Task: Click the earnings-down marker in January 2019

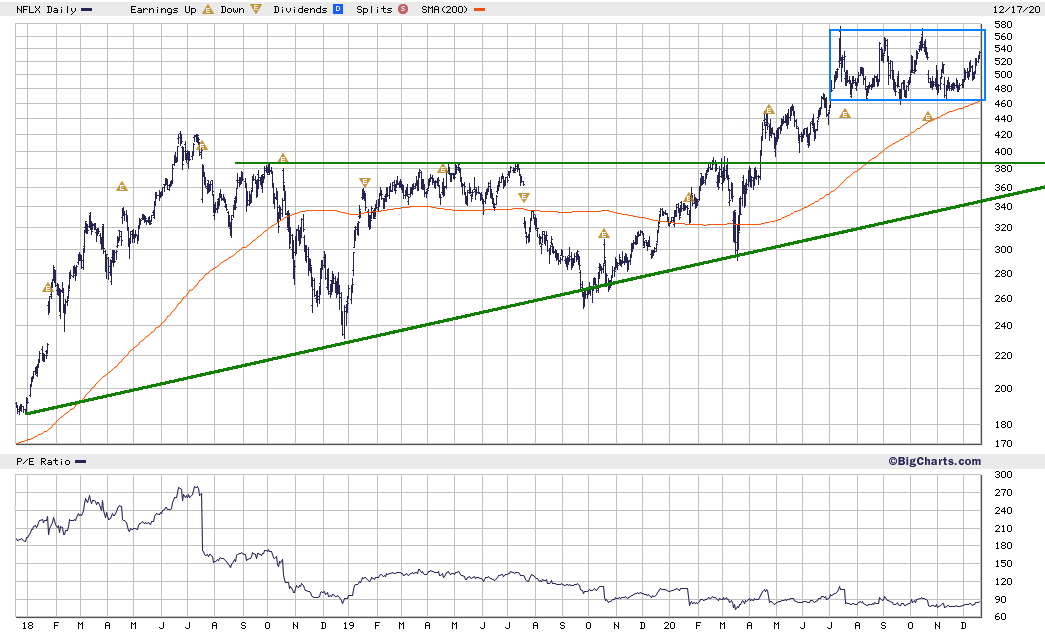Action: (365, 182)
